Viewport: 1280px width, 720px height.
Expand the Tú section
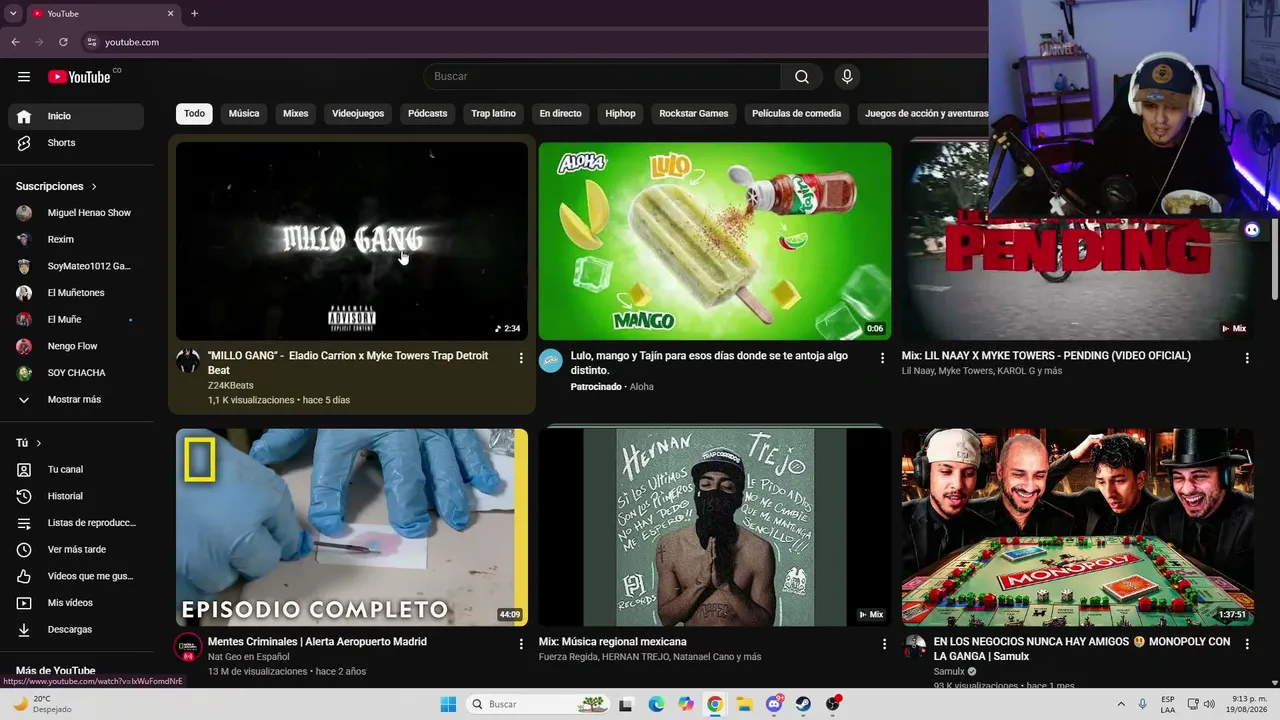(x=29, y=443)
